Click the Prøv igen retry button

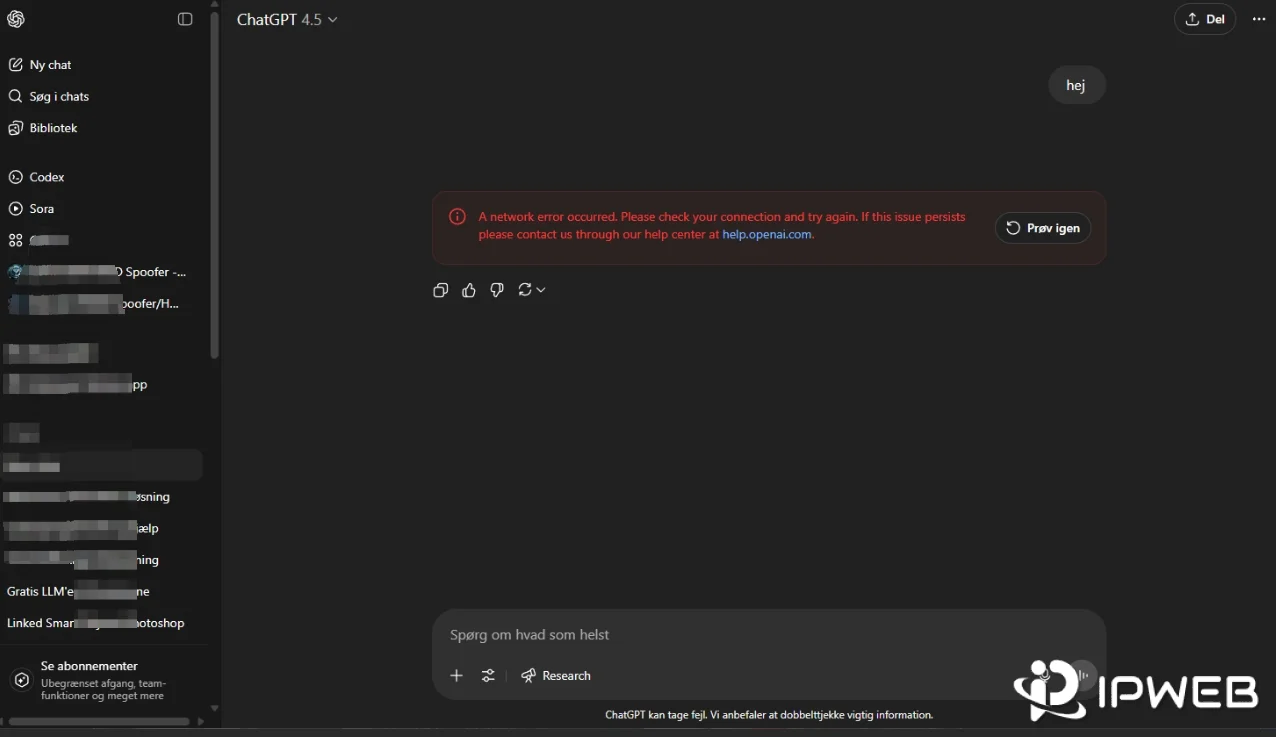1043,228
